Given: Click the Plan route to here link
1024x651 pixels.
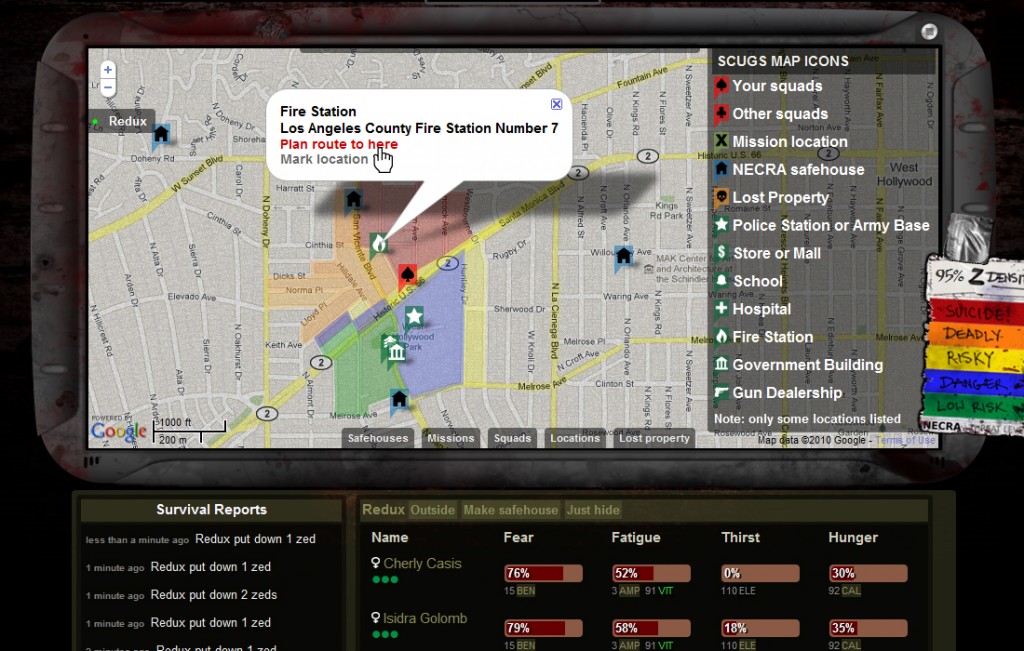Looking at the screenshot, I should (x=339, y=144).
